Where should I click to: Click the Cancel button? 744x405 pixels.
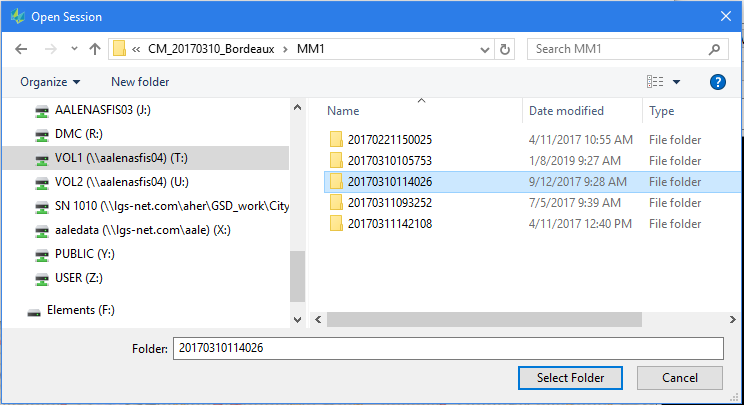coord(679,377)
